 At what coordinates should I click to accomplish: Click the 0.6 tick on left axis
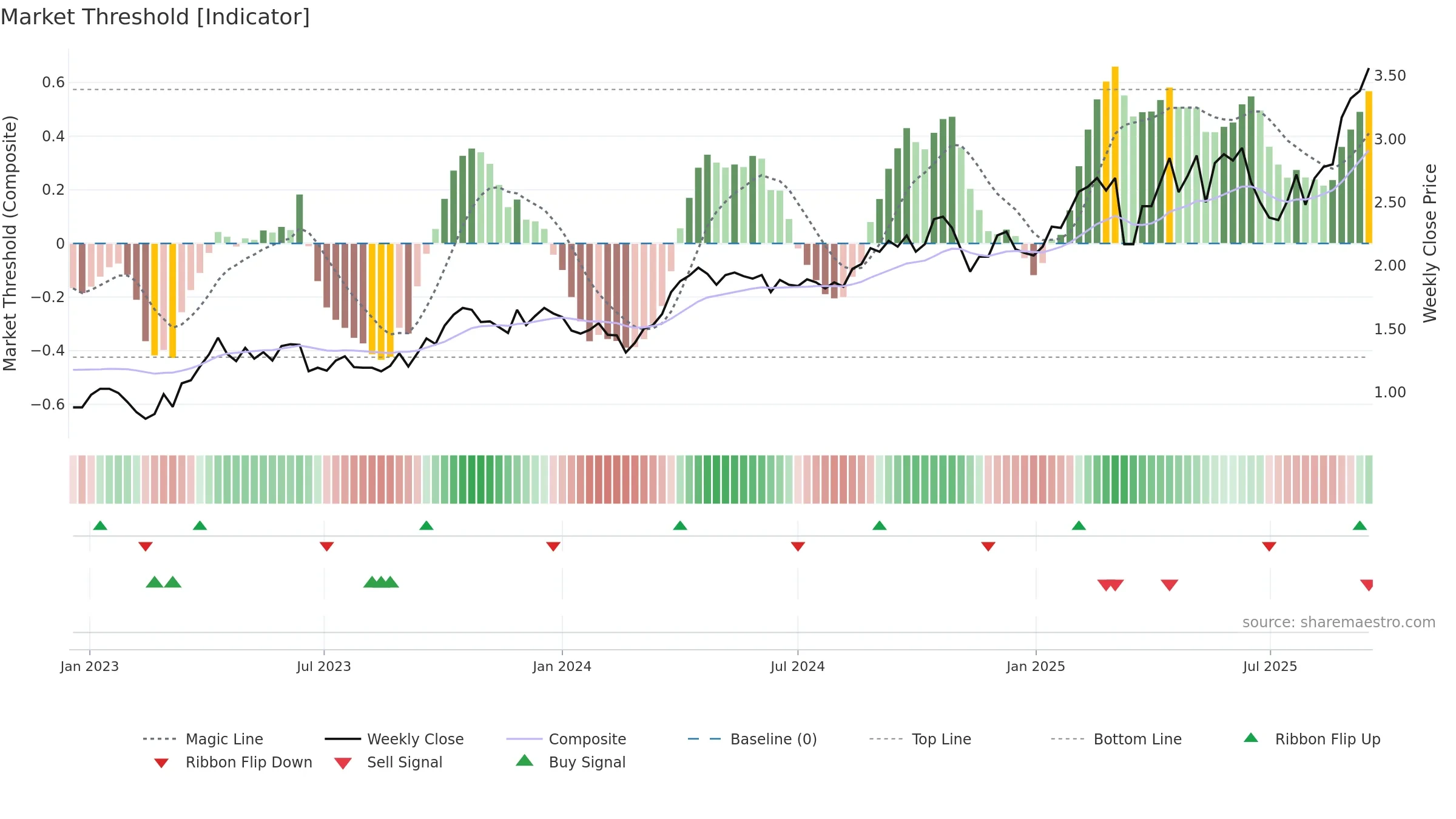pos(53,83)
